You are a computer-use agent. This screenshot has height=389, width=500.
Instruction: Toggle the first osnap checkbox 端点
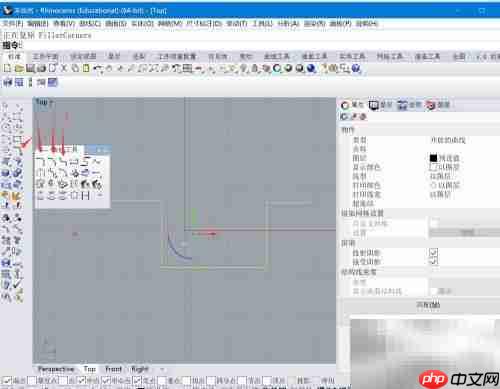(6, 380)
